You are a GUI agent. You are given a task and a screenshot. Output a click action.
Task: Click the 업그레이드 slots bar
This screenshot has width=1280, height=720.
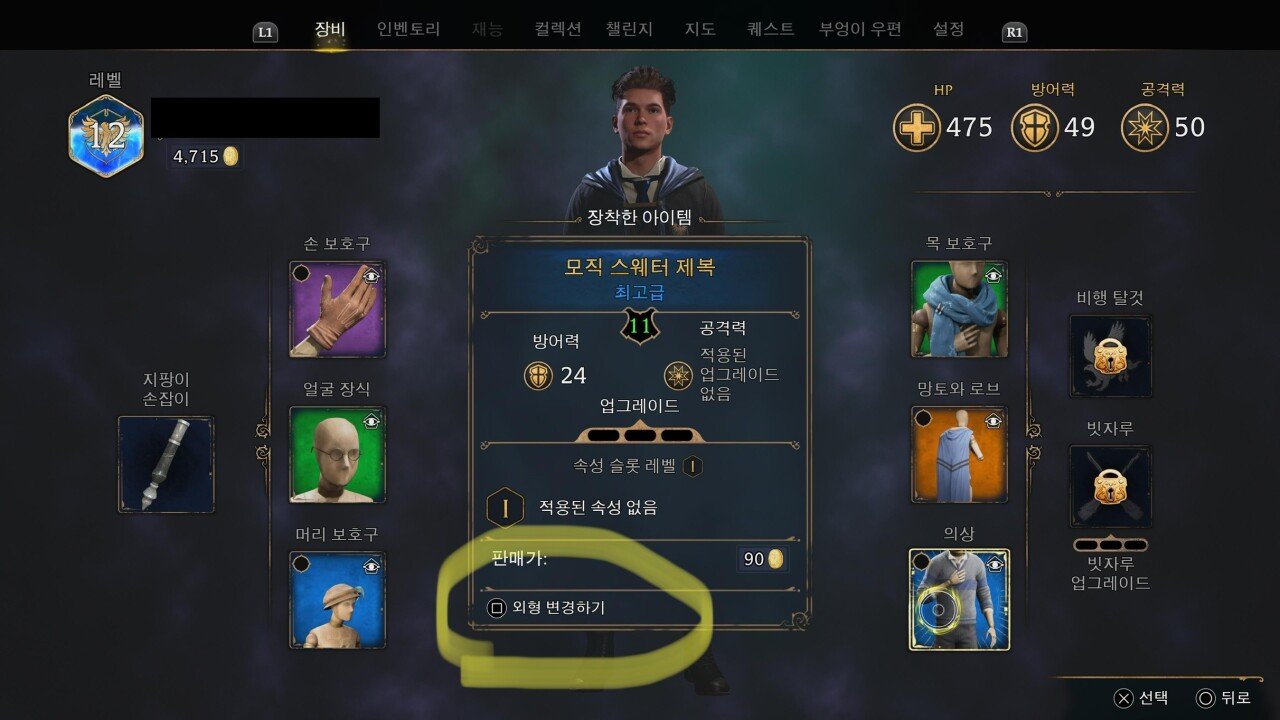[640, 435]
